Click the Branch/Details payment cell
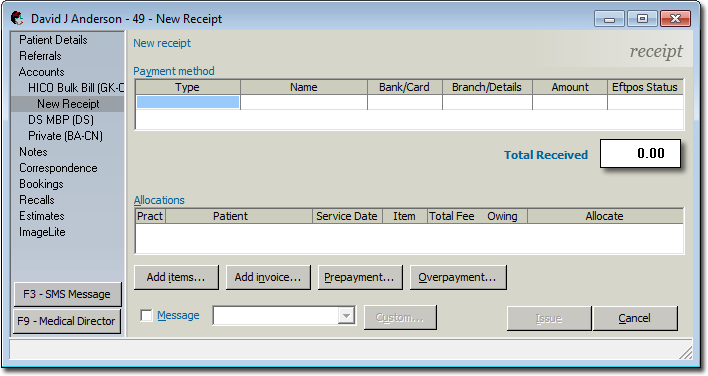 (487, 102)
